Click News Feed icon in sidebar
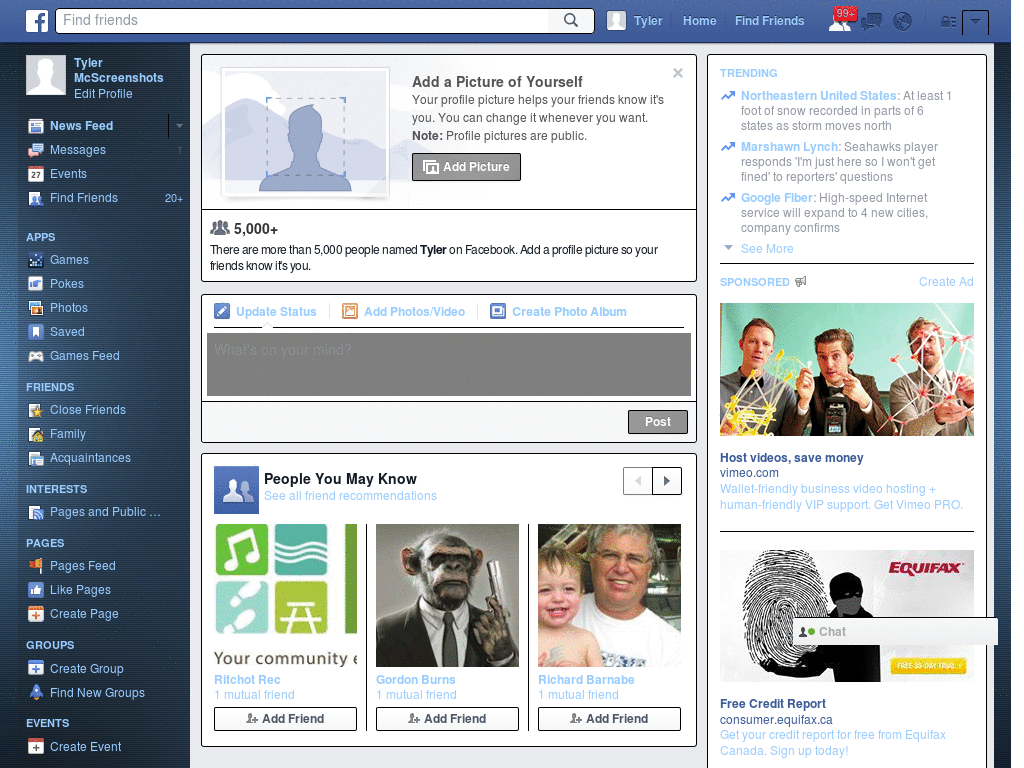 (36, 125)
